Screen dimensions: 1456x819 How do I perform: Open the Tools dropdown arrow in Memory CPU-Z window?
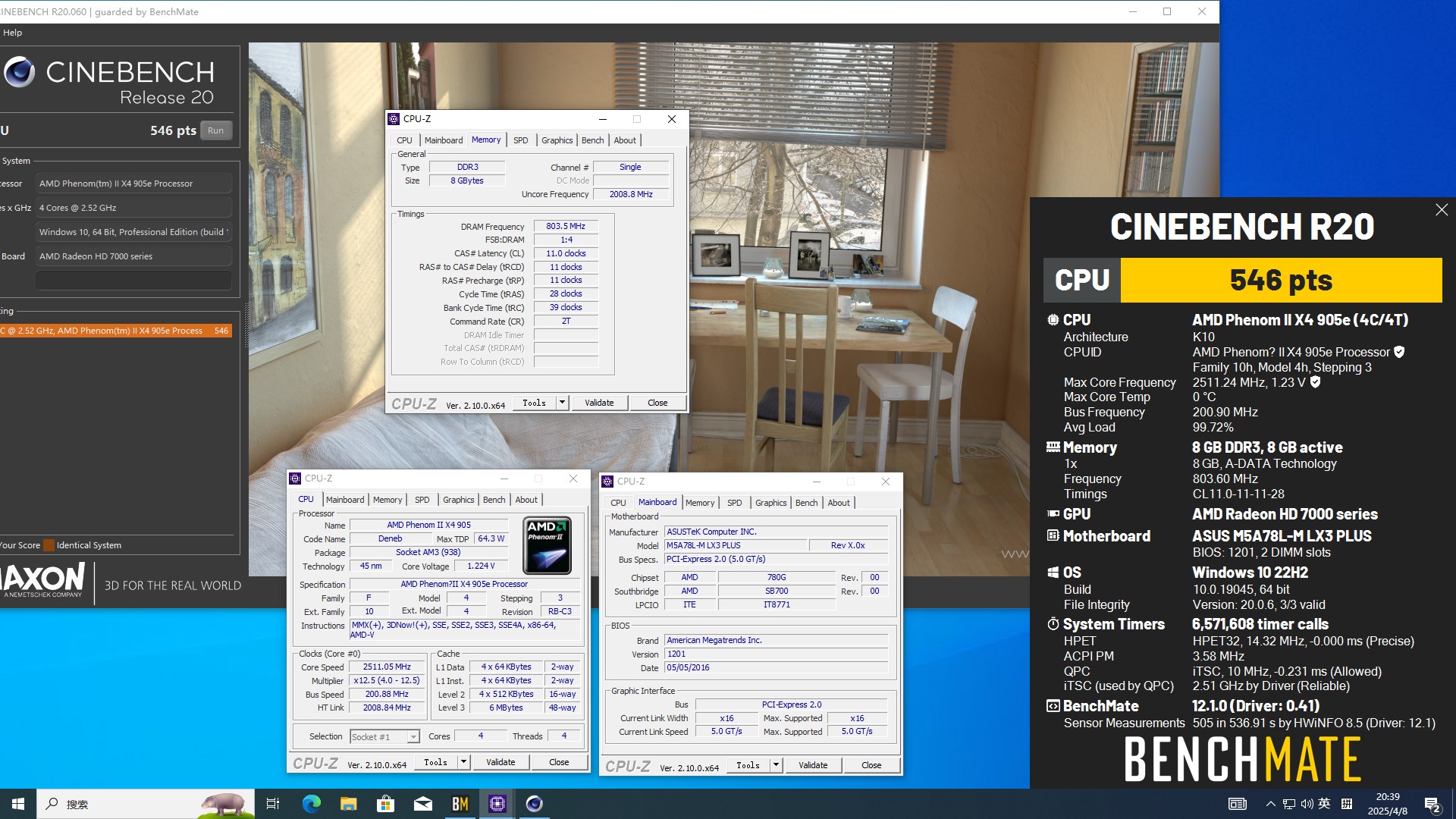click(562, 403)
